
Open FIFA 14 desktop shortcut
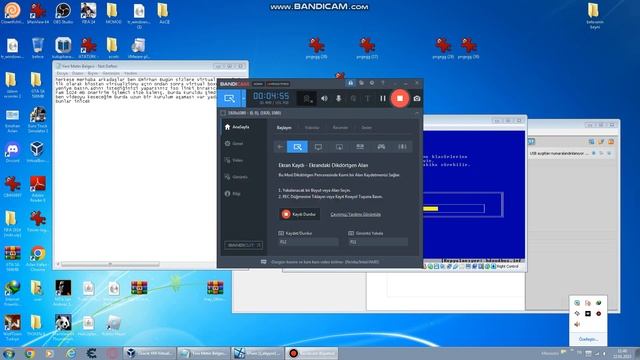pos(89,13)
